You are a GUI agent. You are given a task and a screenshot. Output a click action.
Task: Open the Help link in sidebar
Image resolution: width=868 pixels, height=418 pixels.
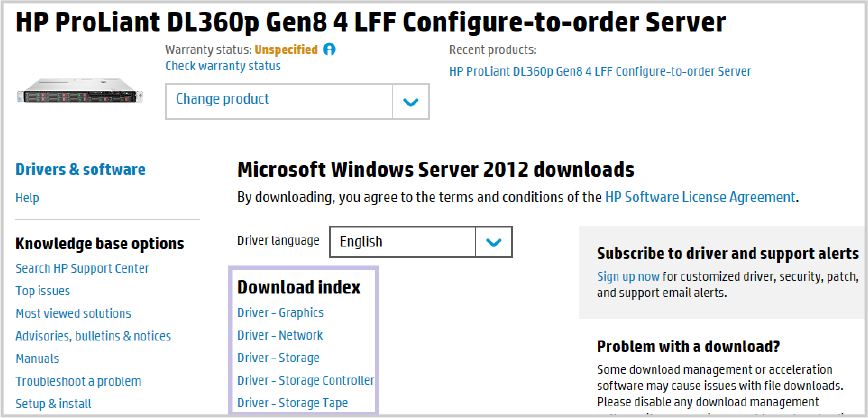[x=27, y=198]
